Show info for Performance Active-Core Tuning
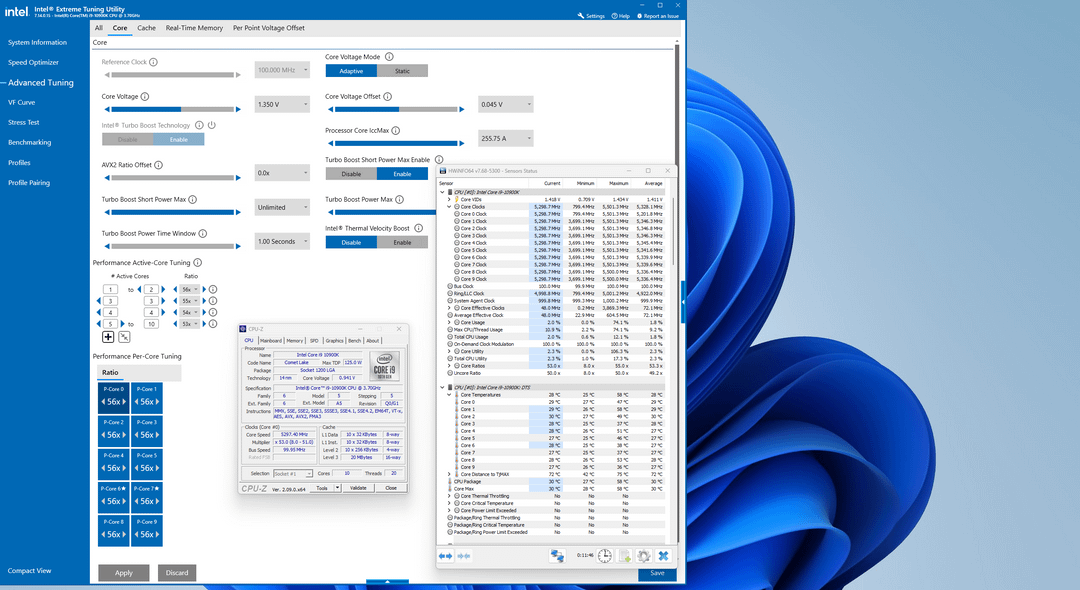Screen dimensions: 1080x590 click(198, 262)
